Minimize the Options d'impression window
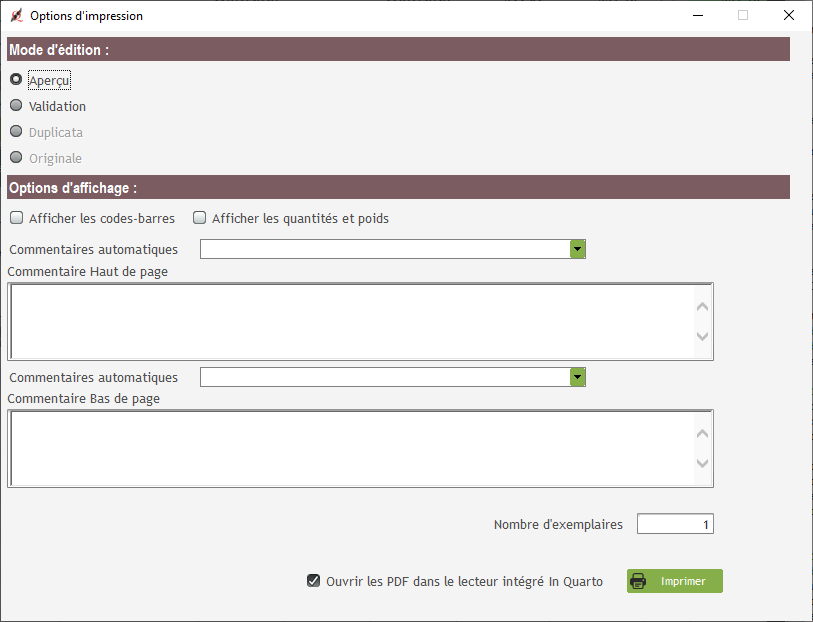This screenshot has width=813, height=622. 697,16
